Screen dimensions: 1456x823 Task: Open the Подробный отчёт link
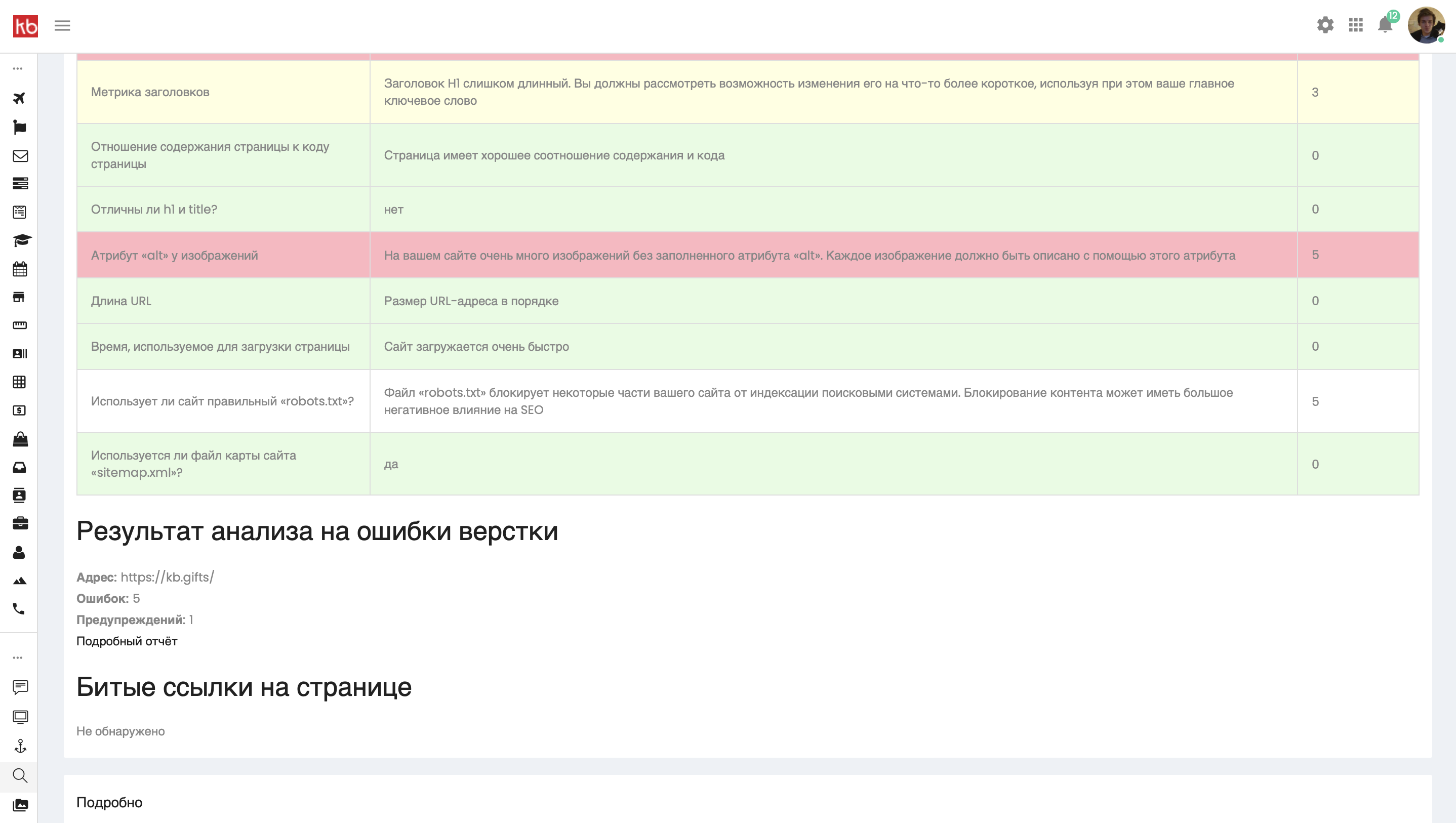point(127,641)
